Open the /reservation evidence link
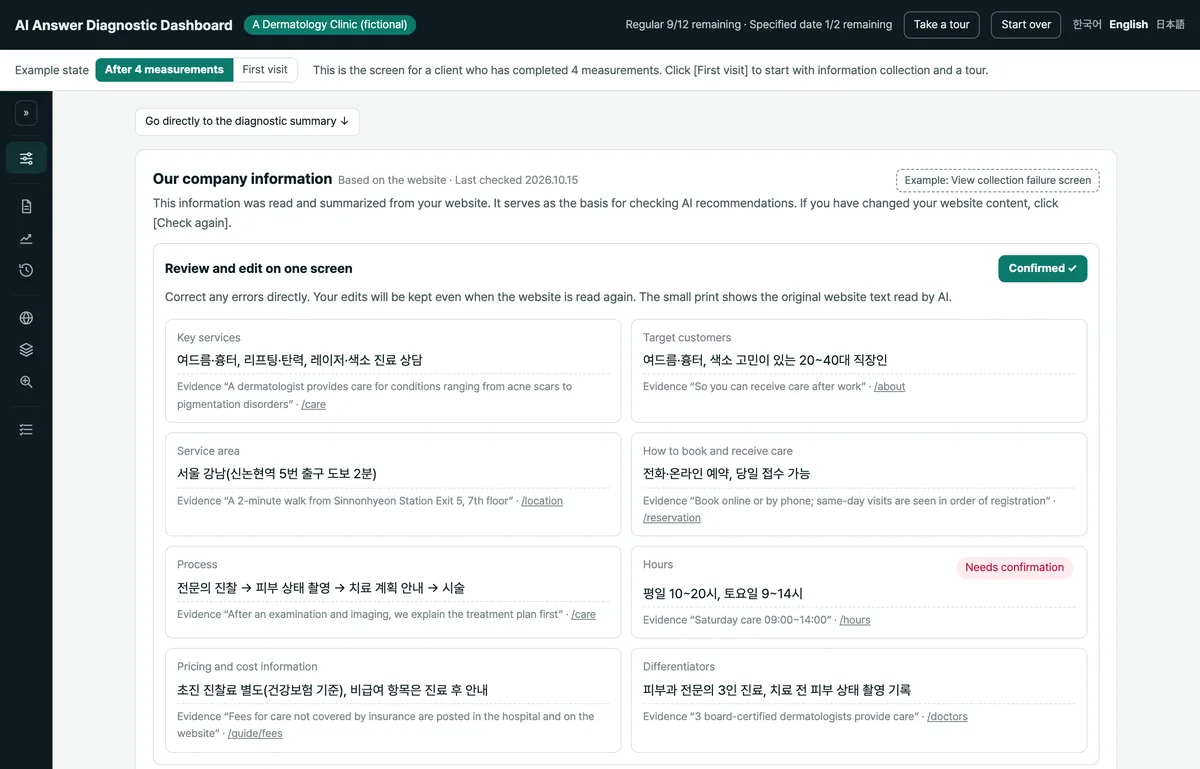Screen dimensions: 1200x769 click(x=672, y=518)
